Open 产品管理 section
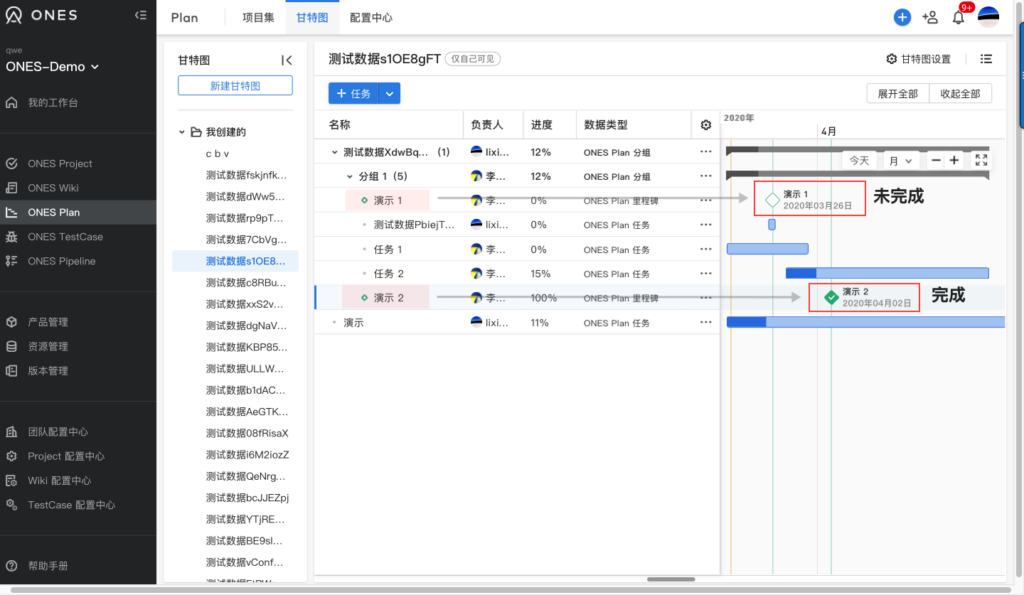This screenshot has height=595, width=1024. [47, 322]
